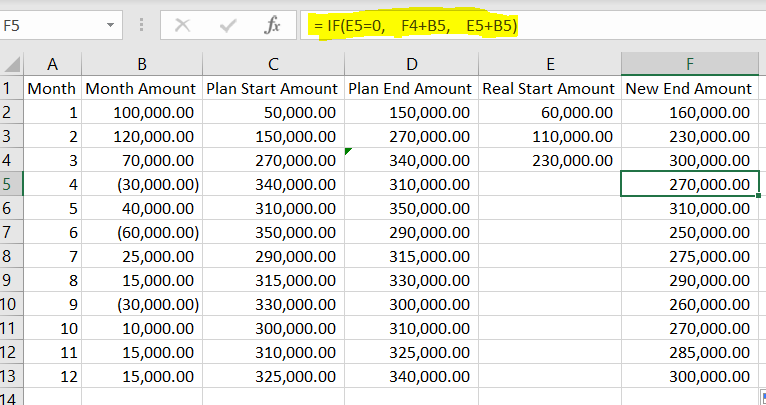The height and width of the screenshot is (405, 766).
Task: Click the 'Month' header cell
Action: (x=52, y=88)
